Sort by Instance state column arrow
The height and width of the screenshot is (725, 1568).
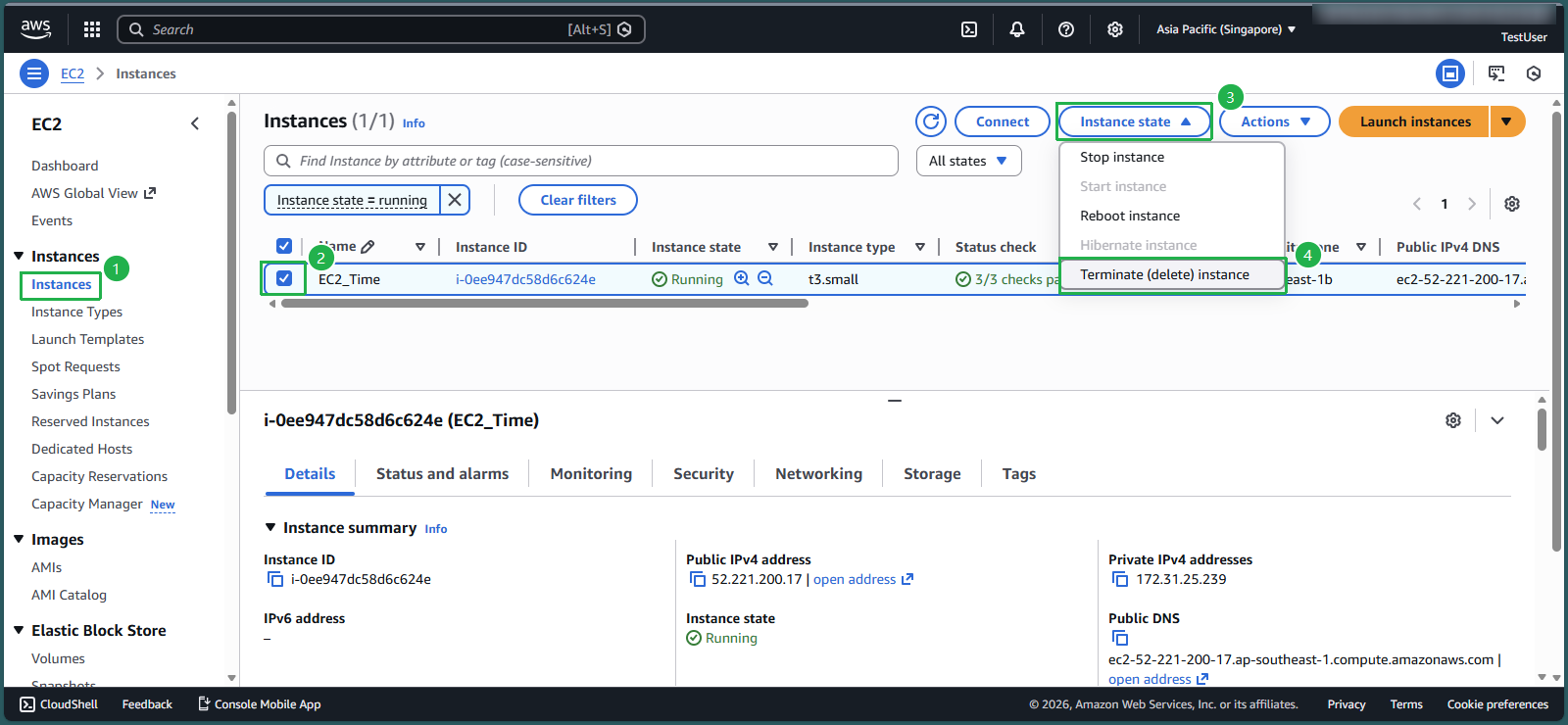[773, 247]
